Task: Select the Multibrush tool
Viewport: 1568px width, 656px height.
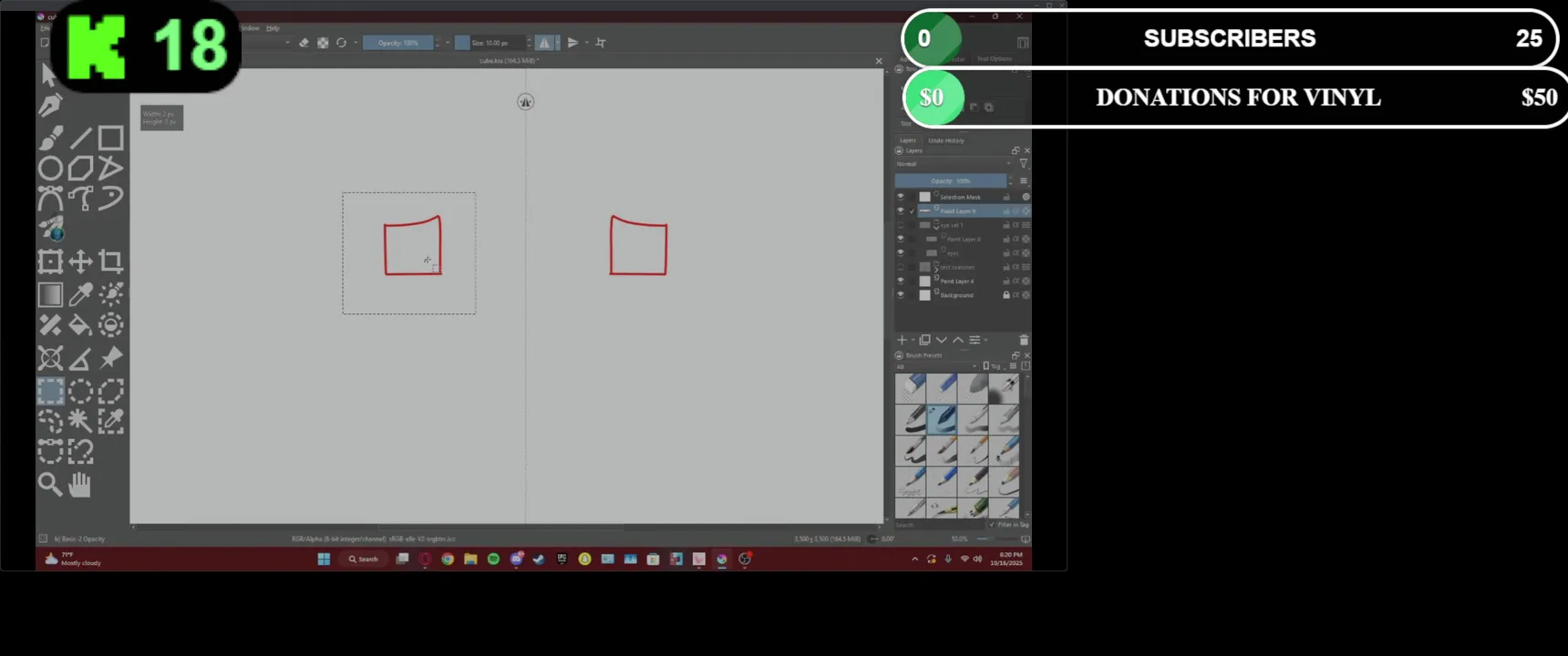Action: click(50, 229)
